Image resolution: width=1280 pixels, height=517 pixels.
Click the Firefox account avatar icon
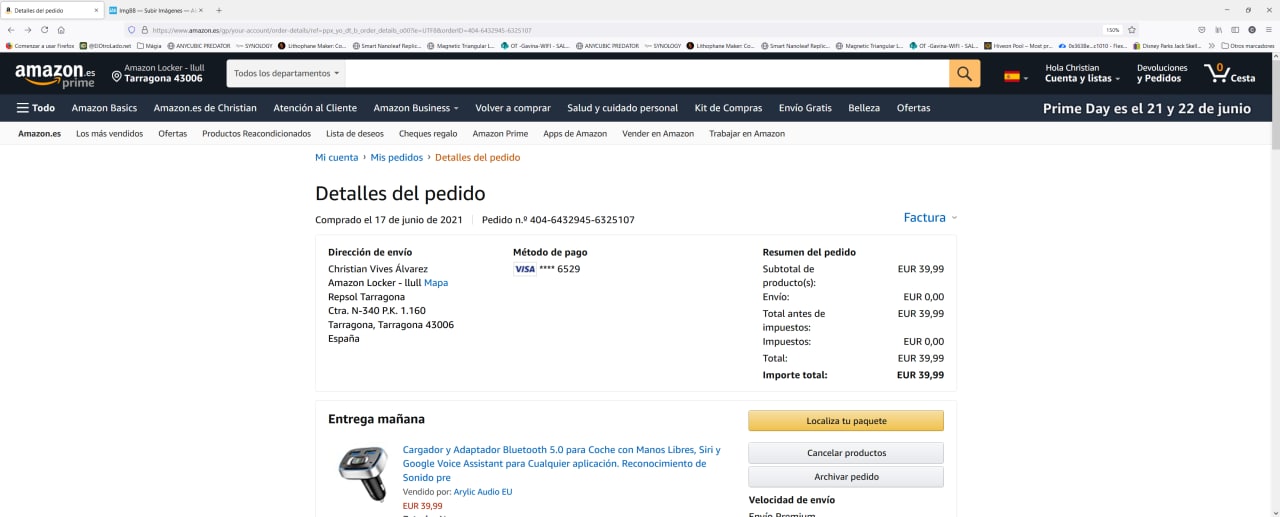[1252, 30]
